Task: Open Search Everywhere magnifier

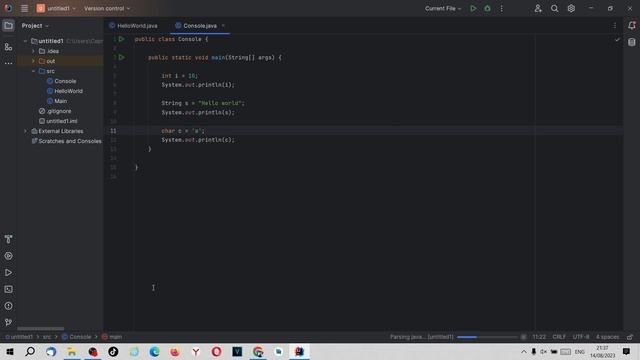Action: tap(554, 8)
